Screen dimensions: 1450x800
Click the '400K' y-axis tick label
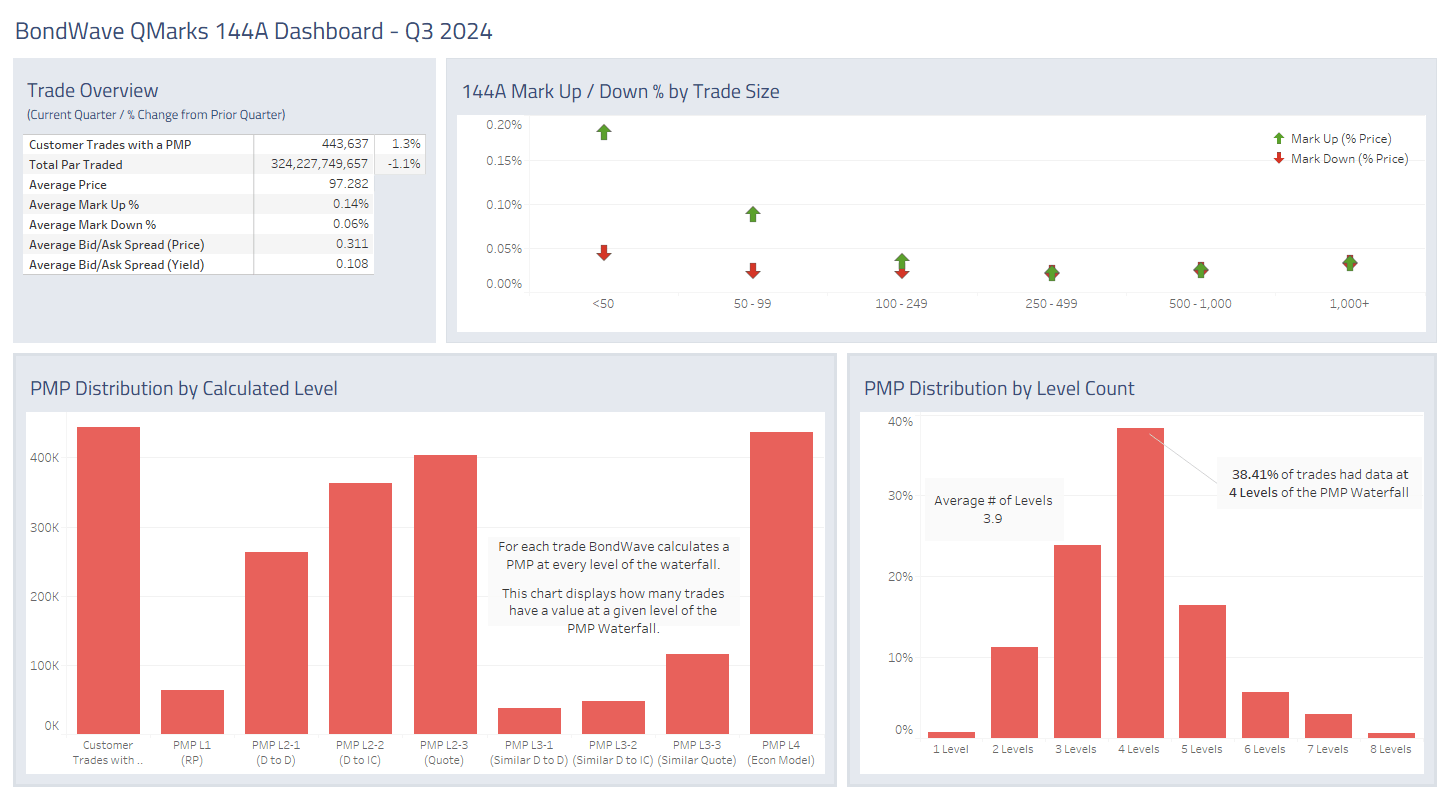tap(44, 459)
